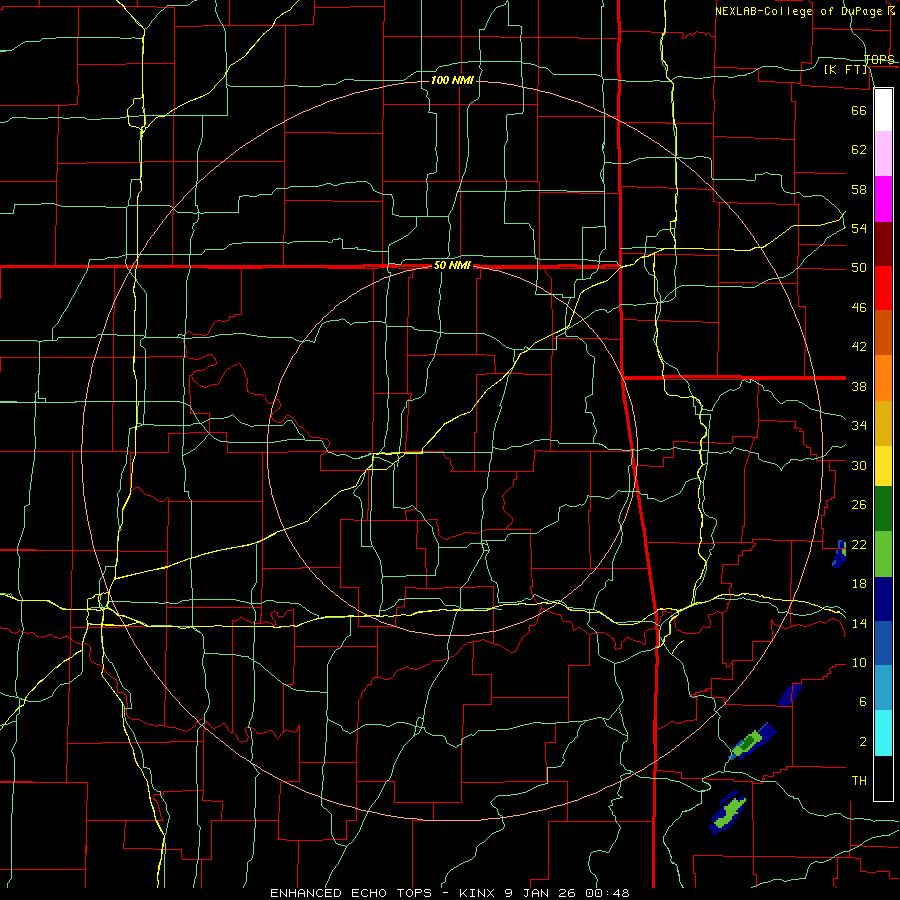Click the "10" legend value
This screenshot has width=900, height=900.
(x=859, y=663)
